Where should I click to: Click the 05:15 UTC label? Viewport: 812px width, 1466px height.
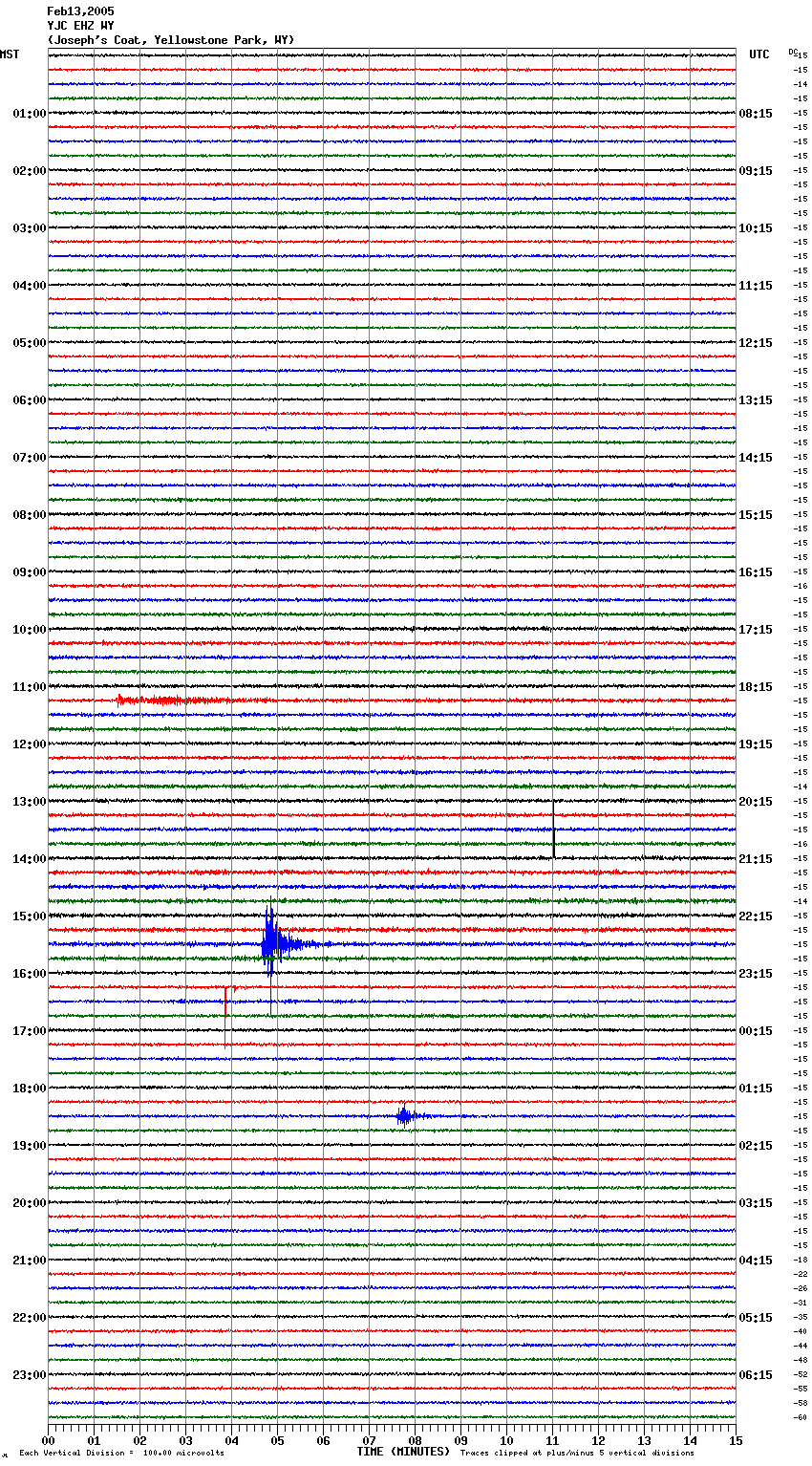756,1318
